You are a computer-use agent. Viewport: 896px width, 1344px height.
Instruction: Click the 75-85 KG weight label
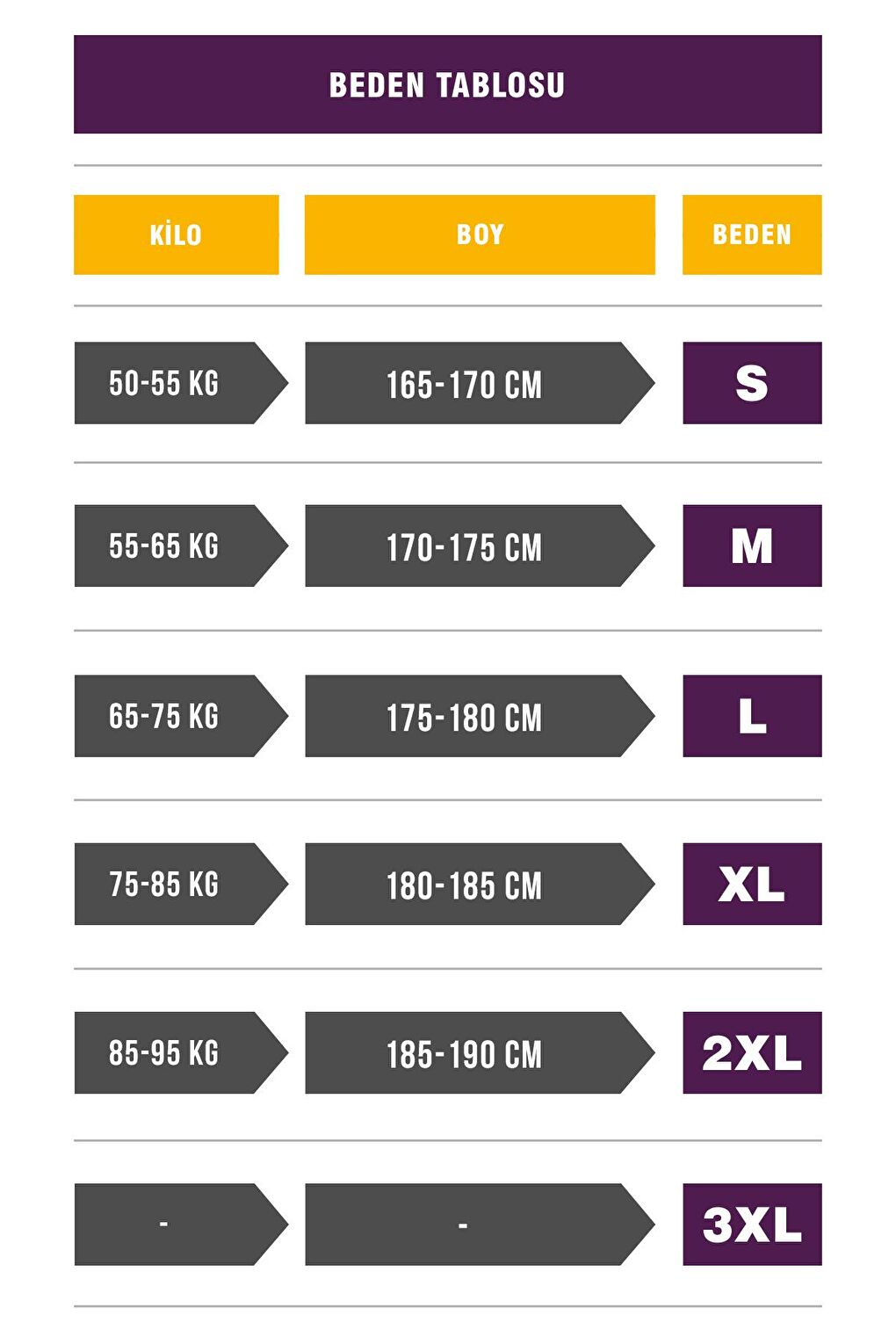164,884
